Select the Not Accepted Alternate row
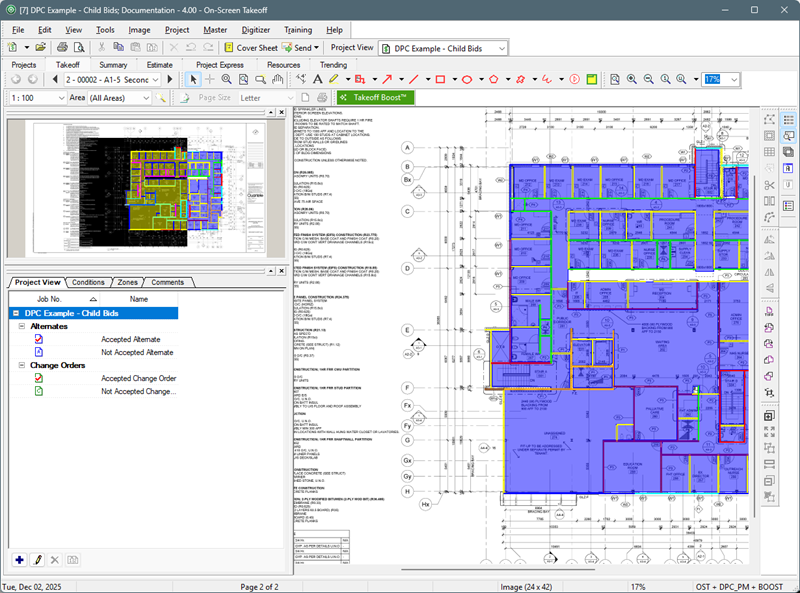The image size is (800, 593). [x=93, y=352]
